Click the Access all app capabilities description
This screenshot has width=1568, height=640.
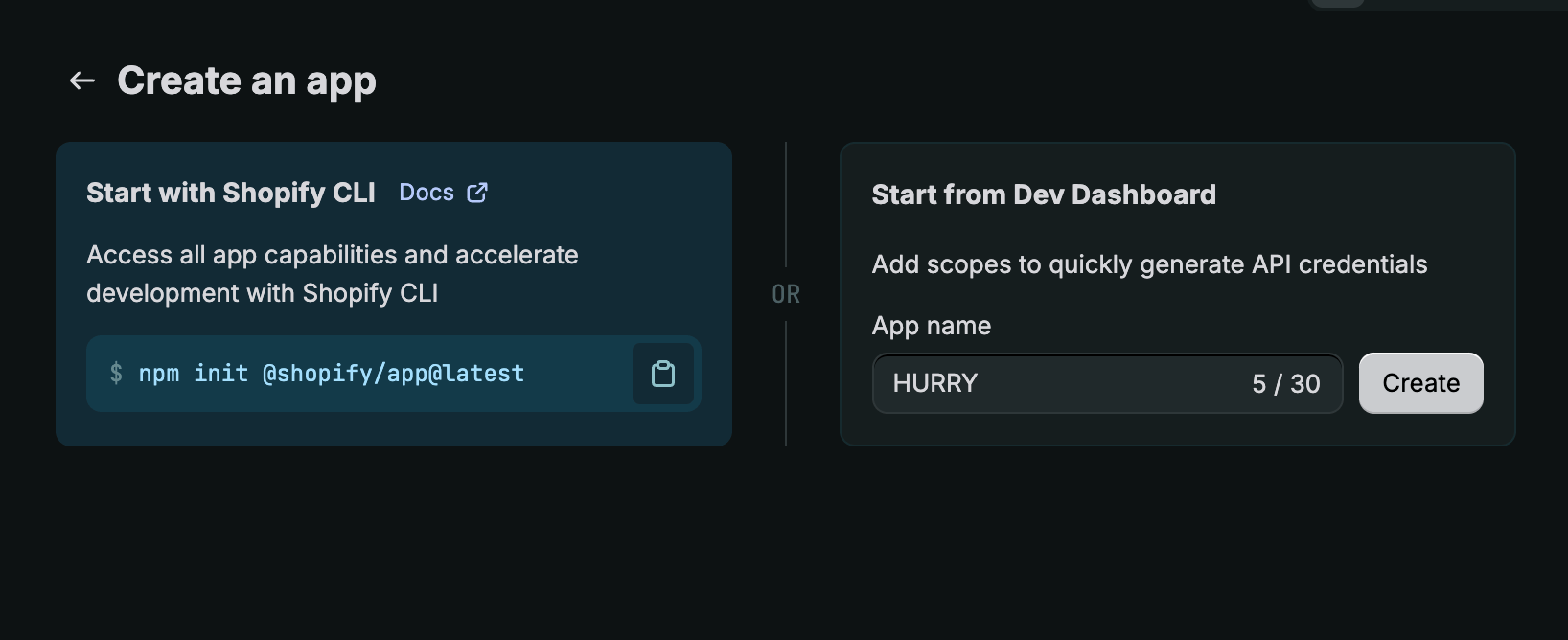pyautogui.click(x=333, y=274)
